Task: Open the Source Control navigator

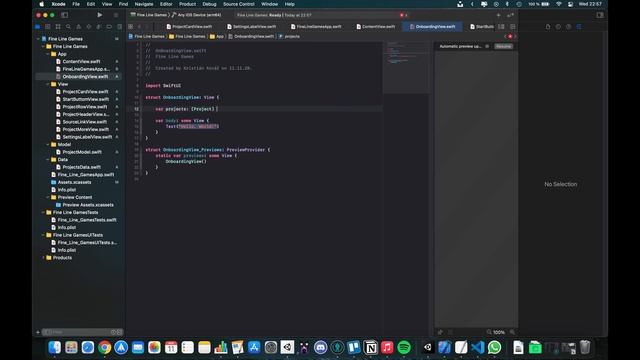Action: [x=48, y=27]
